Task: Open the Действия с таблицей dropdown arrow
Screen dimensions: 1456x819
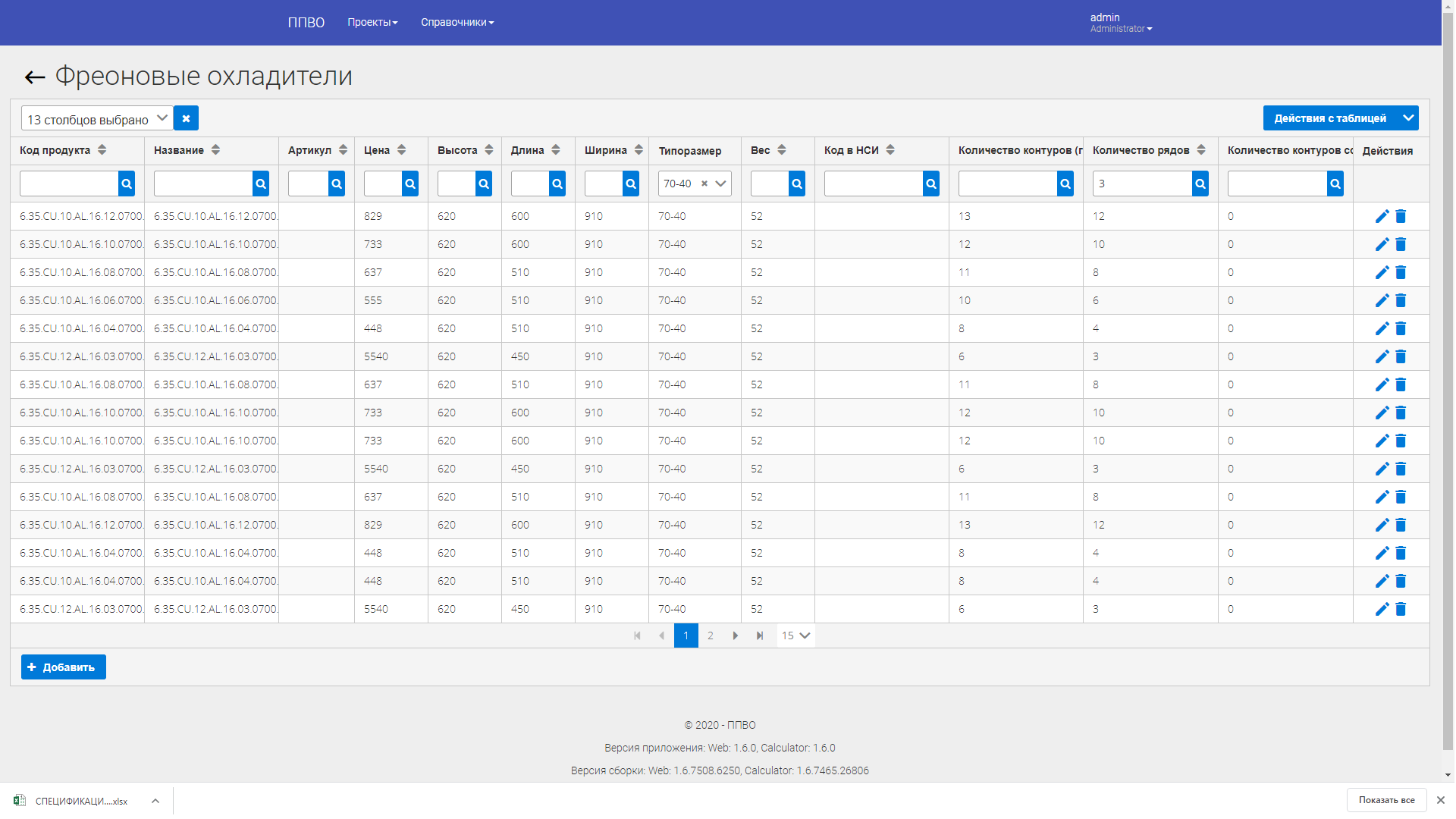Action: coord(1408,118)
